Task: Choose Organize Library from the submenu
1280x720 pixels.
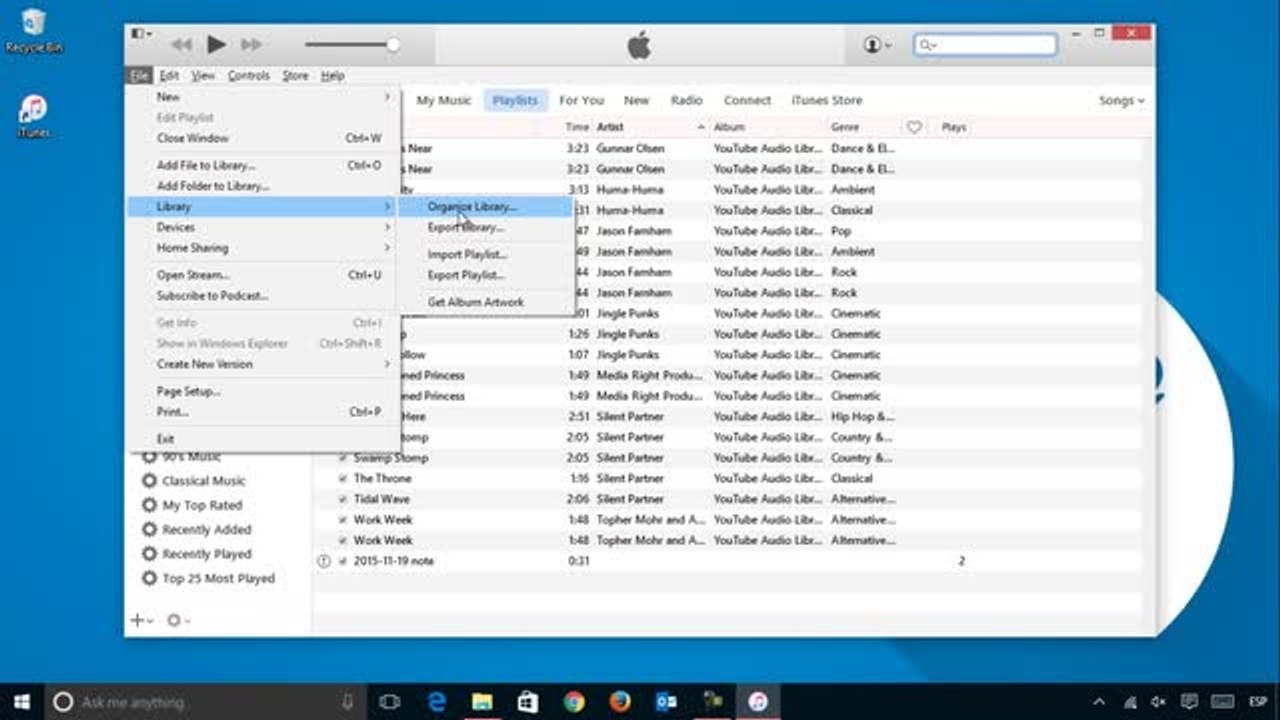Action: pos(485,207)
